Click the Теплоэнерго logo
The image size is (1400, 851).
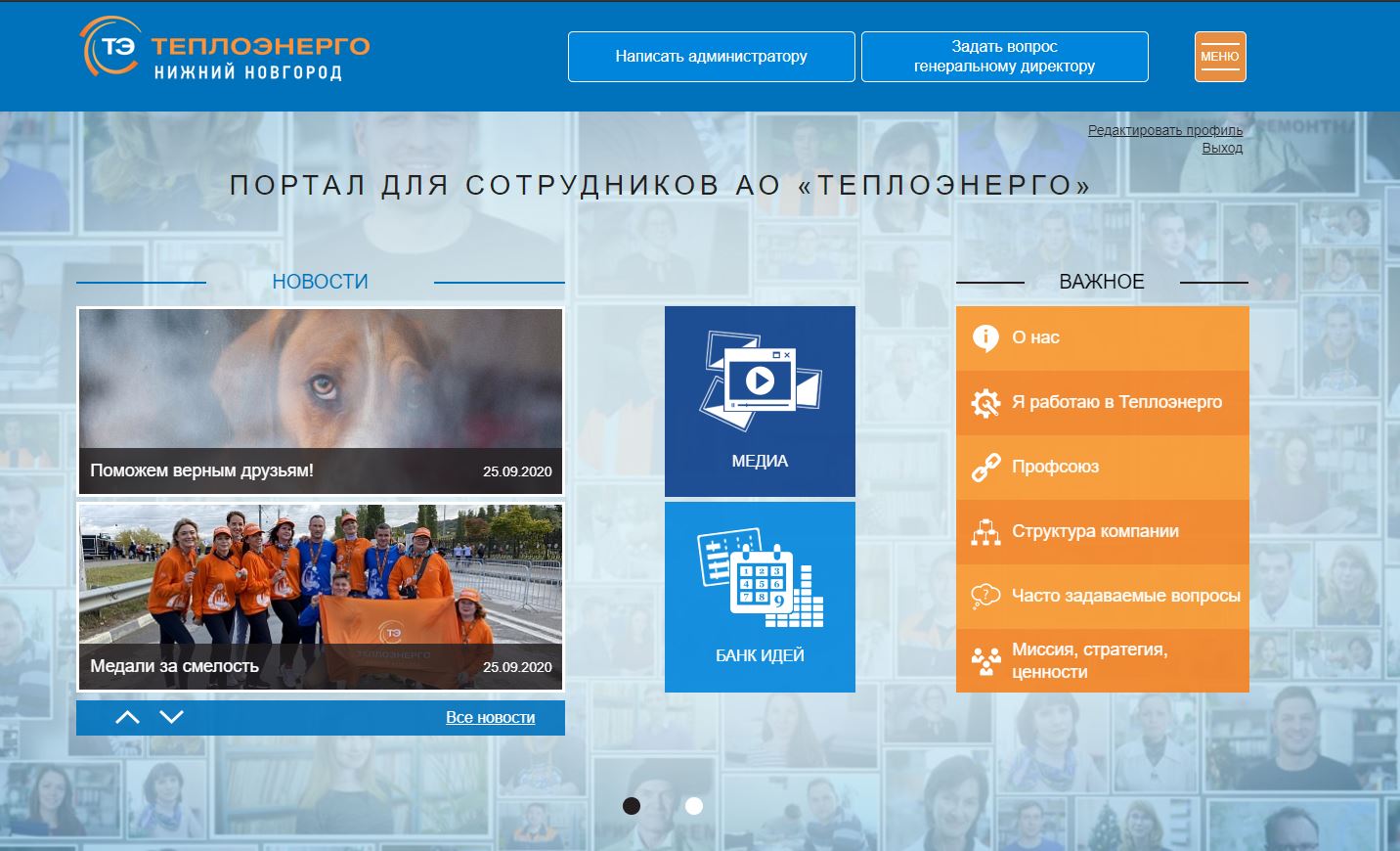(225, 48)
